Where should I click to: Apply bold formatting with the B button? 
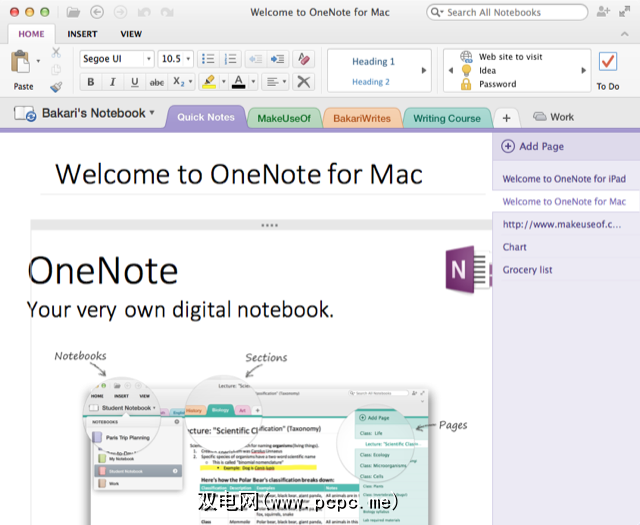[91, 82]
